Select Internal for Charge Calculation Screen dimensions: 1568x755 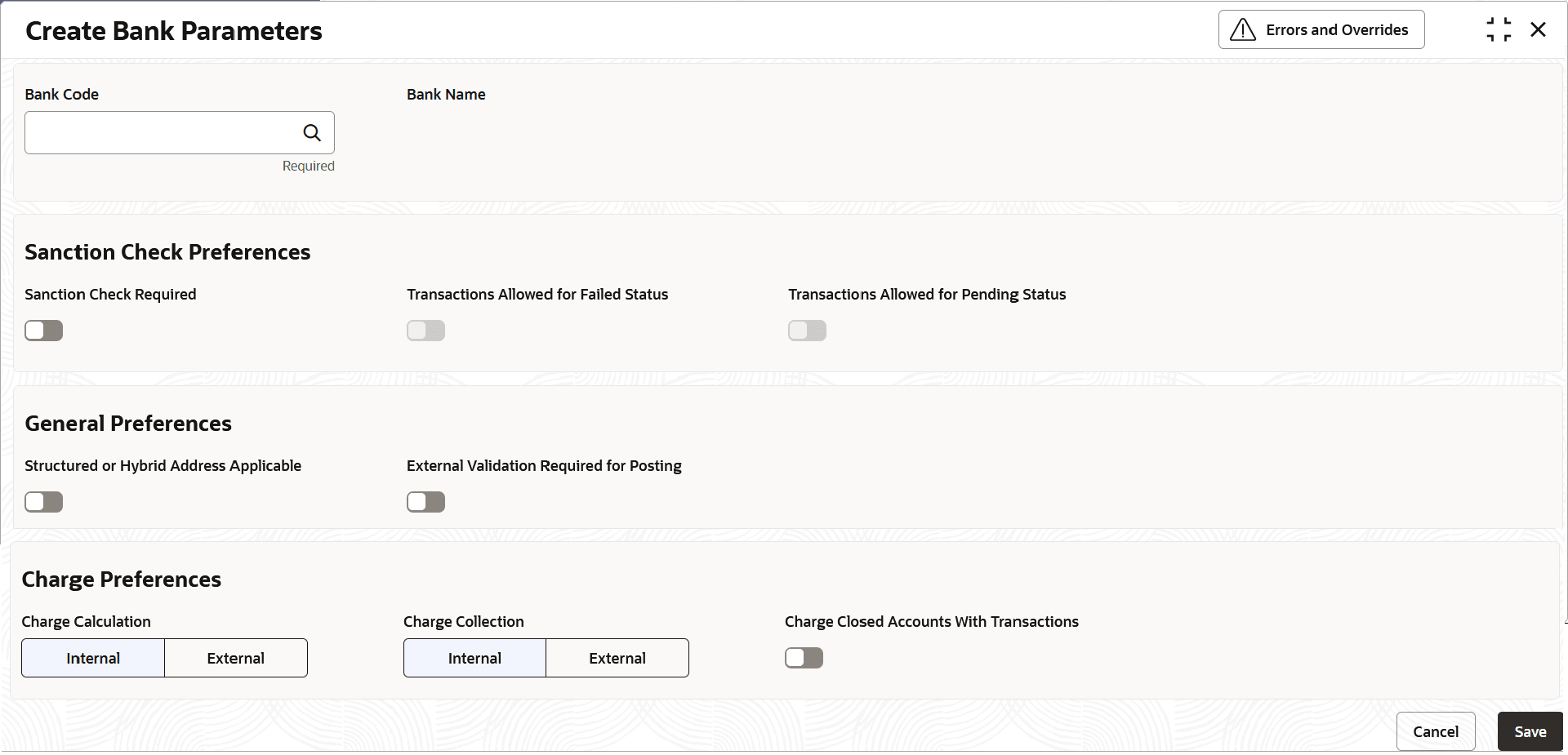[x=93, y=658]
